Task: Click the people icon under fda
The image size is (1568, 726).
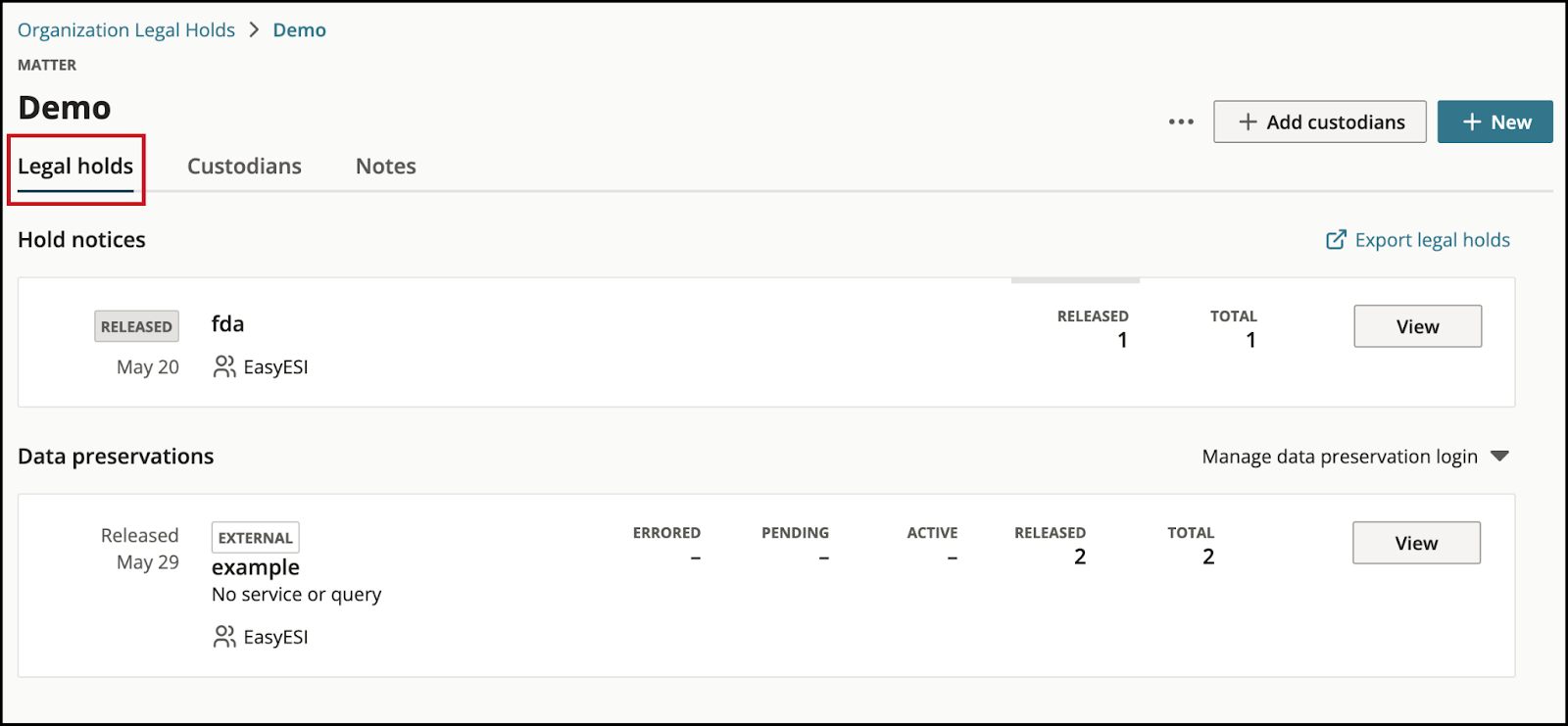Action: tap(224, 366)
